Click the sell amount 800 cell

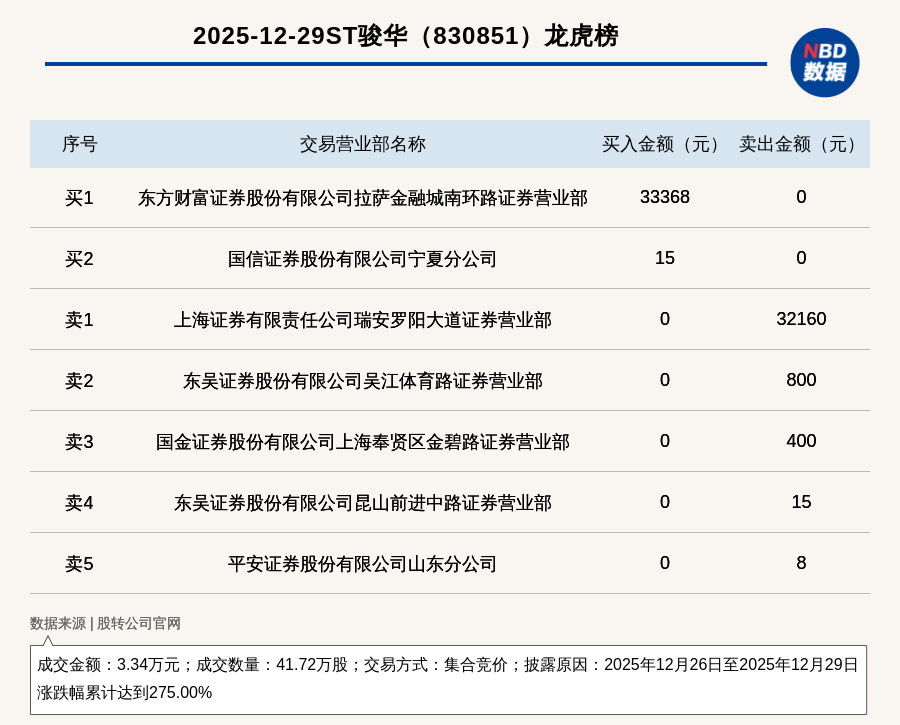click(x=801, y=380)
